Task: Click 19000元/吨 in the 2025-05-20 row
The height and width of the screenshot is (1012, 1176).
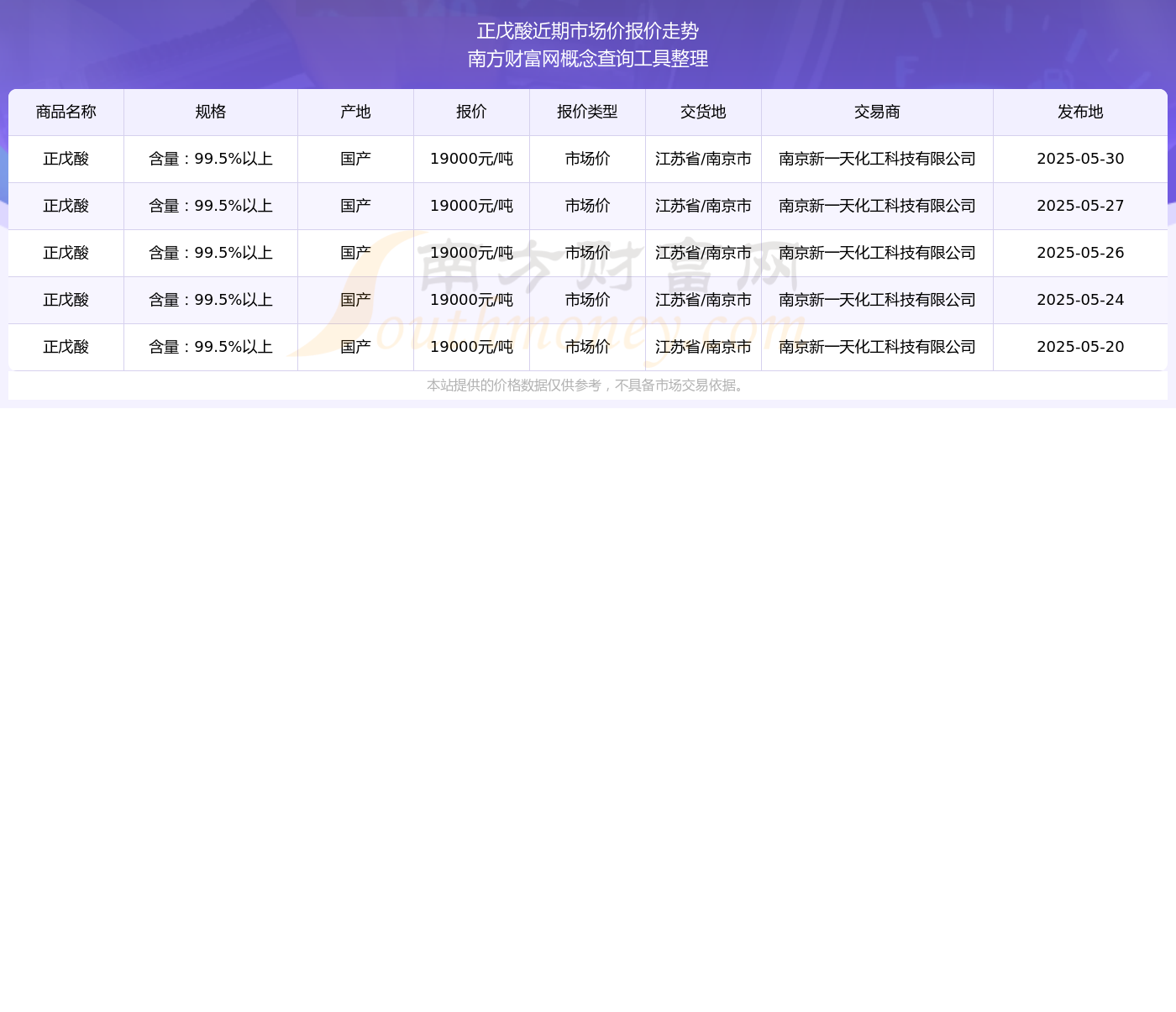Action: pyautogui.click(x=471, y=347)
